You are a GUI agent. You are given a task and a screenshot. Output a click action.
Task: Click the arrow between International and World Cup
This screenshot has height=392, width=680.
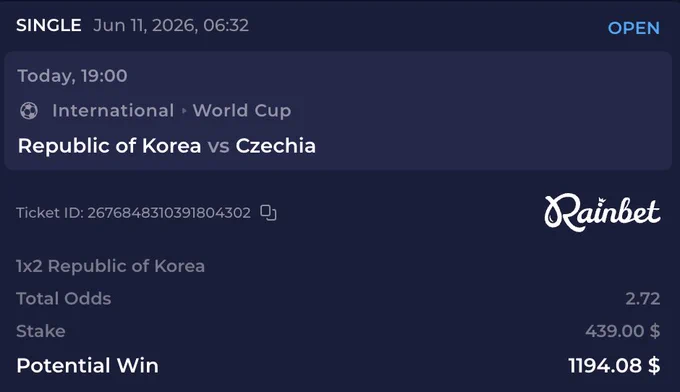(184, 111)
